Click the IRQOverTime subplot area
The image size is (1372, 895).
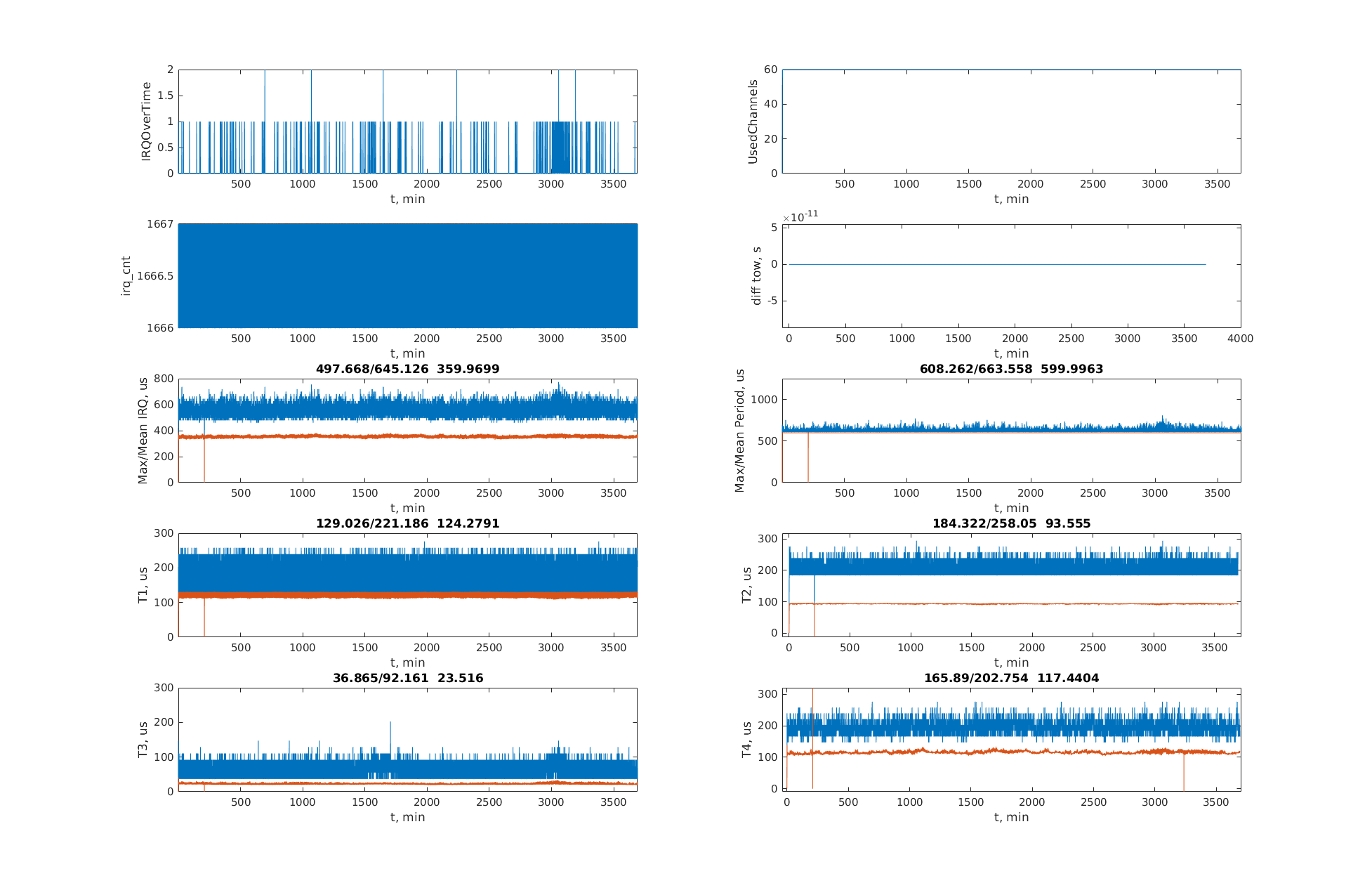(x=407, y=121)
